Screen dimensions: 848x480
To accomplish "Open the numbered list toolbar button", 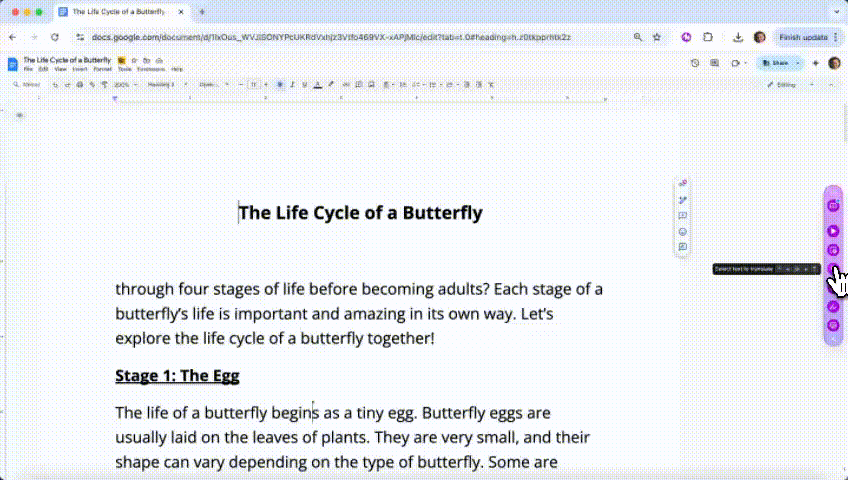I will (x=450, y=85).
